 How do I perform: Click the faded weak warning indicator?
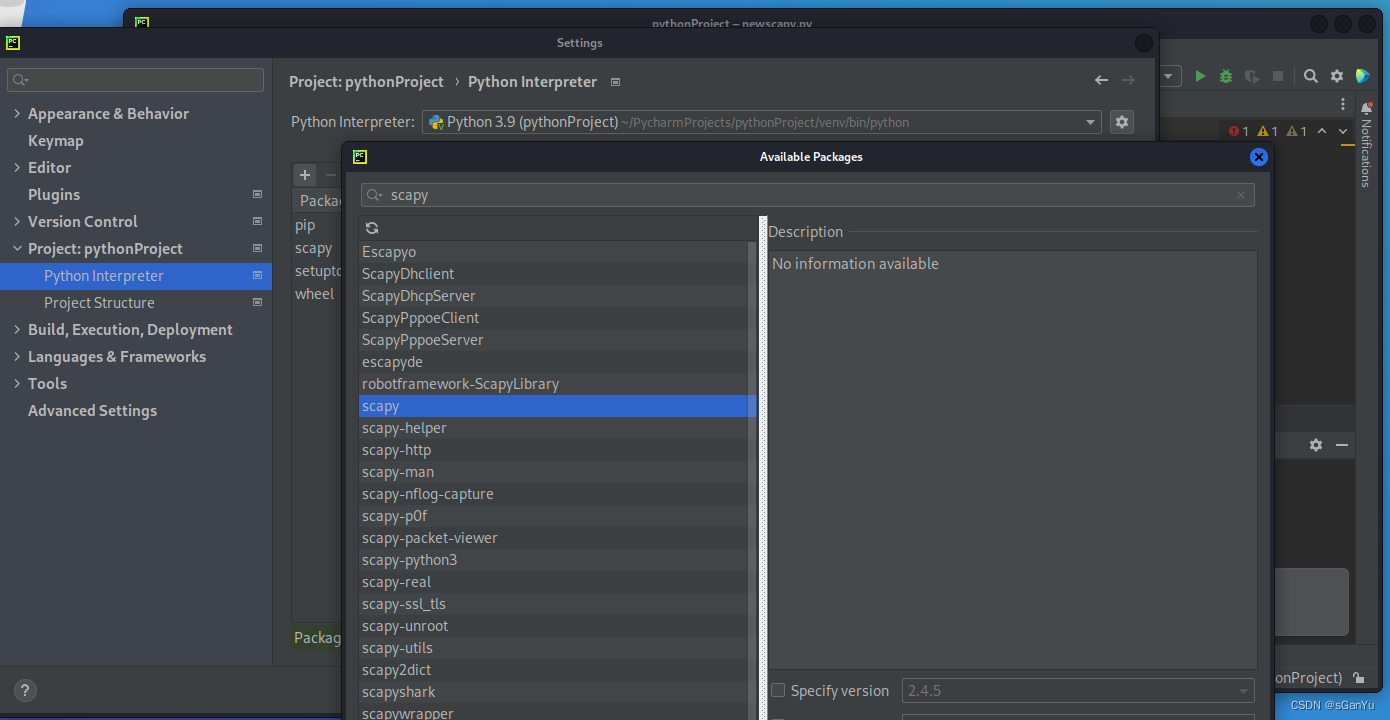1297,131
